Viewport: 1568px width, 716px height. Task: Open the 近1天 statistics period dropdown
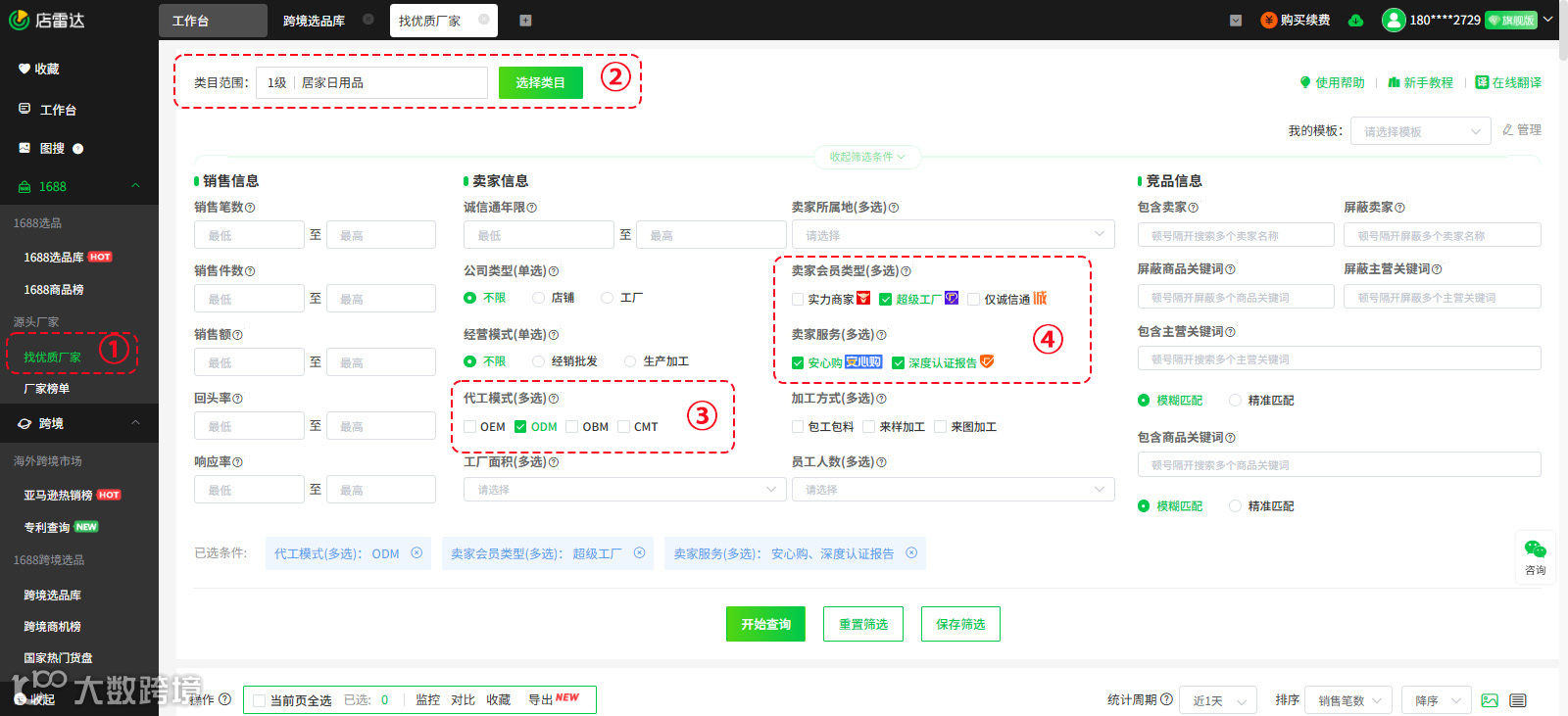tap(1218, 700)
